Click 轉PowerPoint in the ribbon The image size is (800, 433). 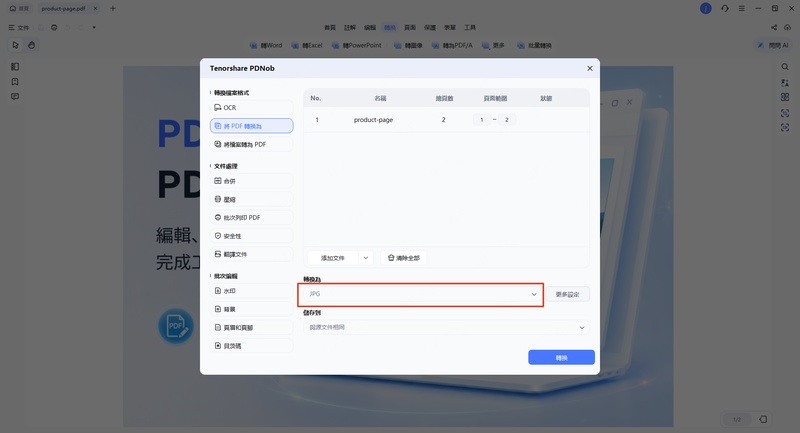(357, 45)
